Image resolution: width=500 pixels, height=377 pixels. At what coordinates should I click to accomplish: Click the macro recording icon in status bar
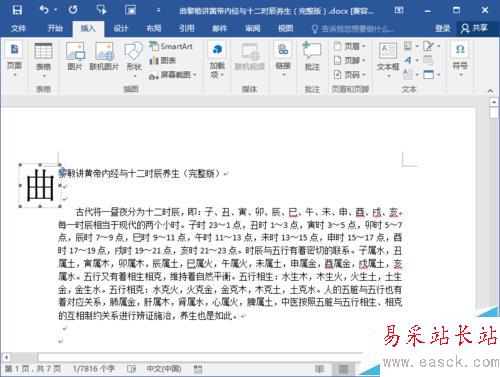(198, 369)
